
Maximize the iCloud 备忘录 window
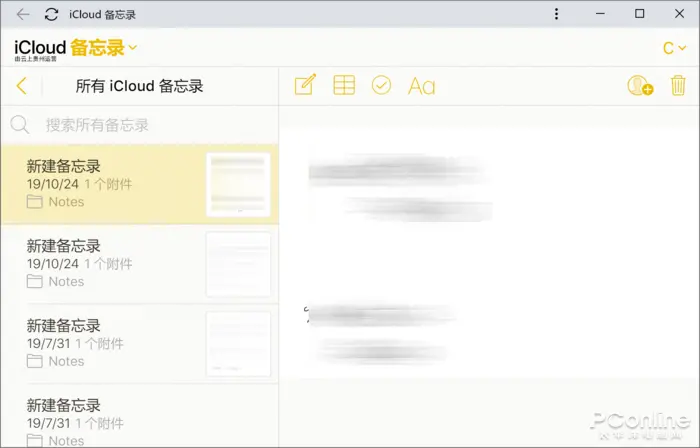click(x=640, y=14)
